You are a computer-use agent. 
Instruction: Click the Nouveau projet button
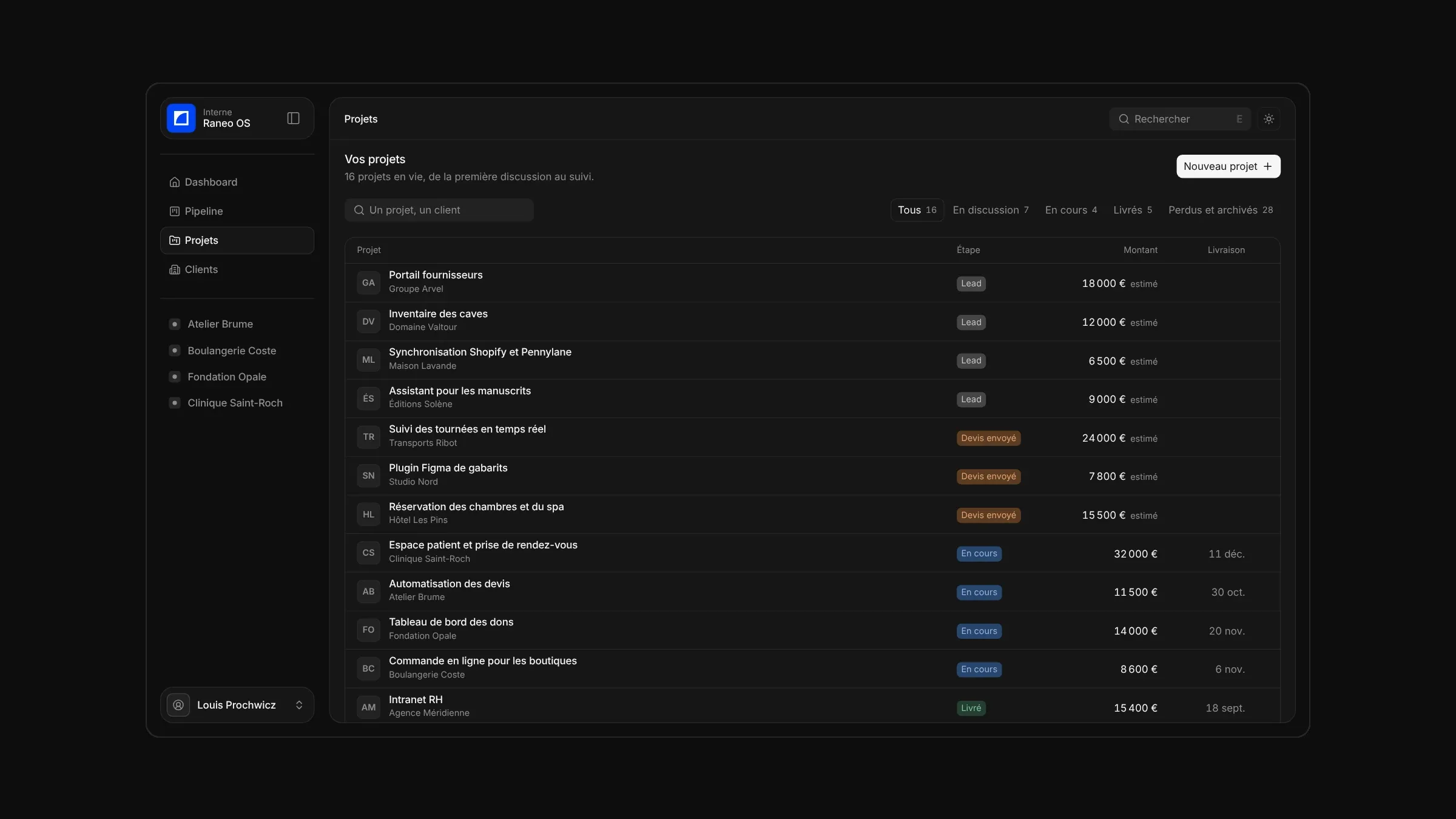[x=1228, y=166]
